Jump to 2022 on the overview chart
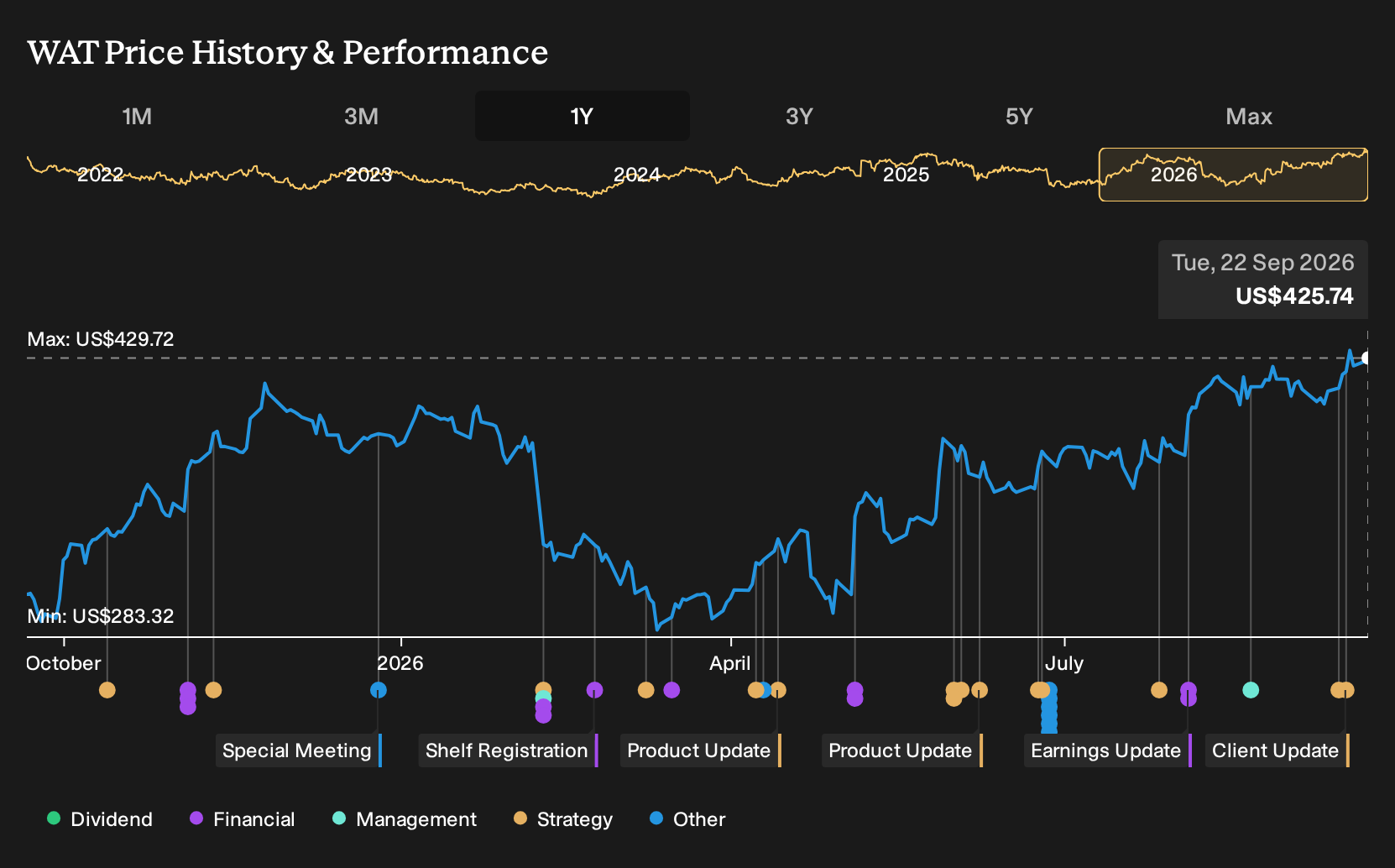This screenshot has width=1395, height=868. coord(100,175)
